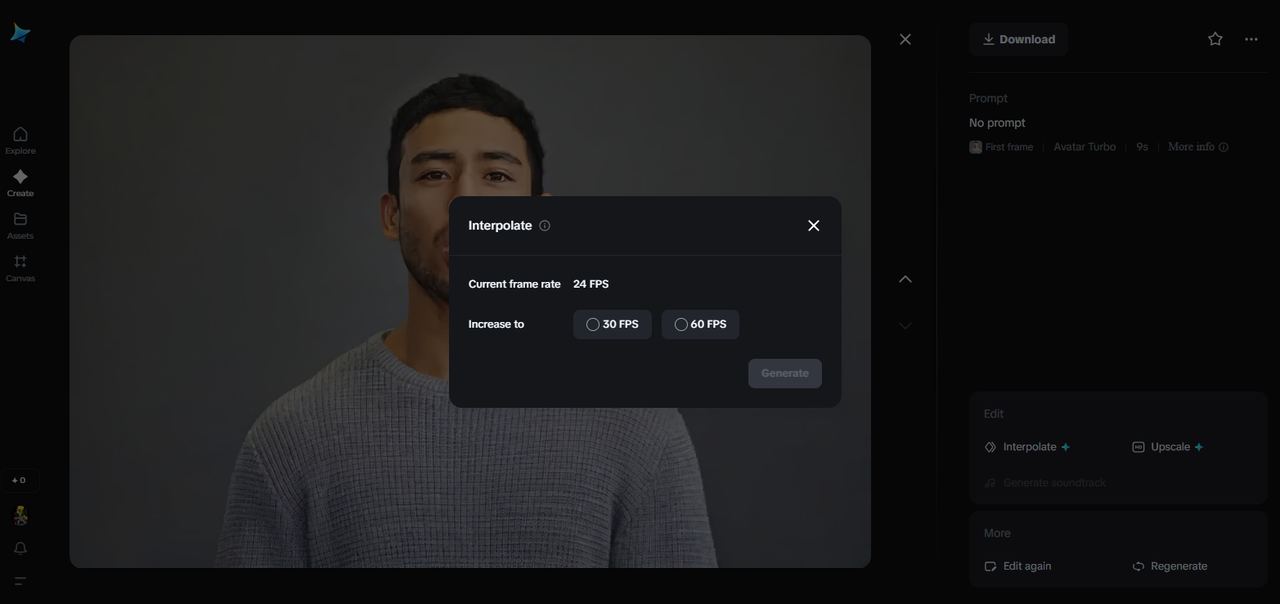1280x604 pixels.
Task: Go to next item with down chevron
Action: [x=905, y=325]
